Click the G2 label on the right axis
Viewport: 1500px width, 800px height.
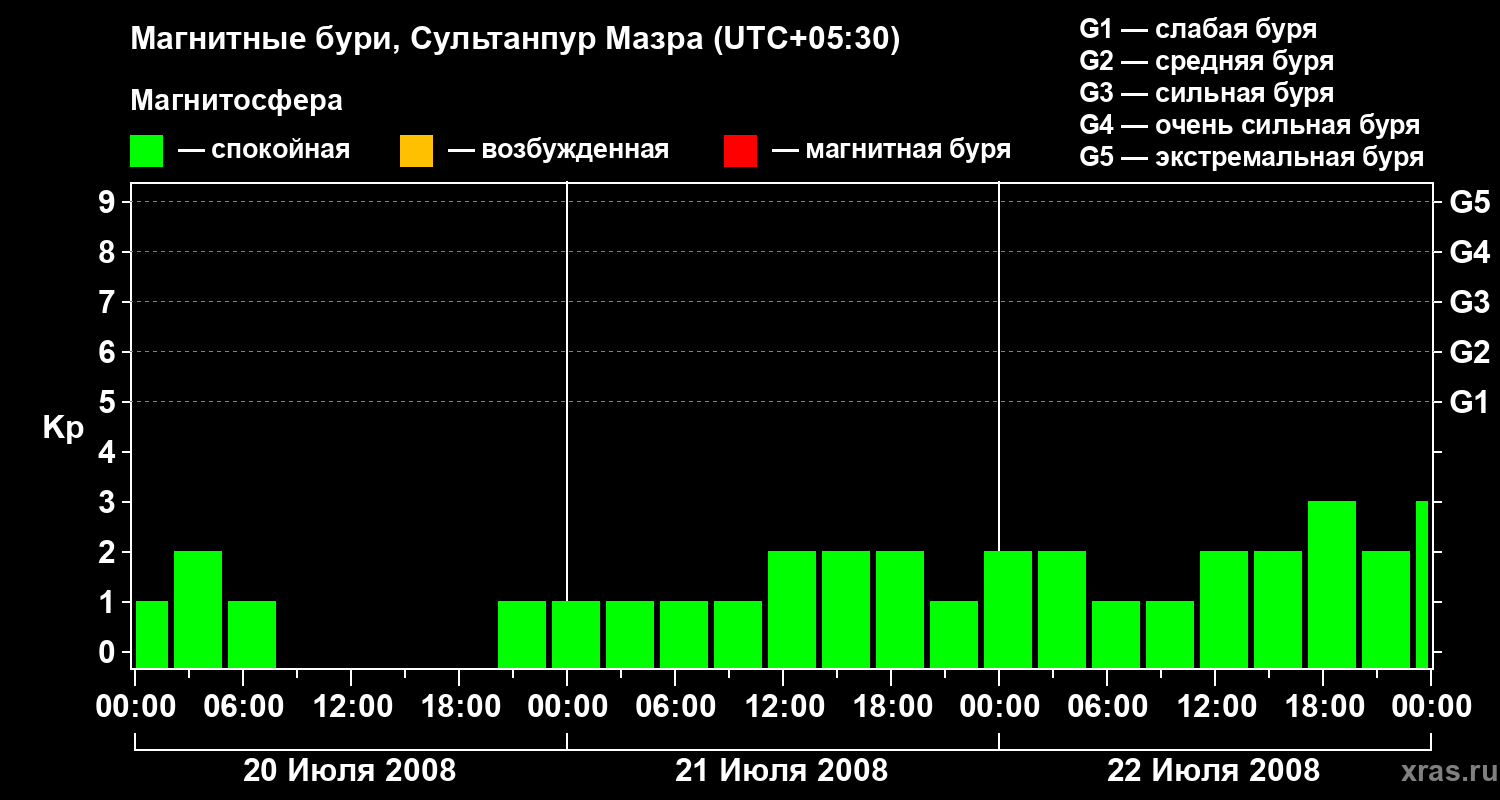pos(1470,352)
